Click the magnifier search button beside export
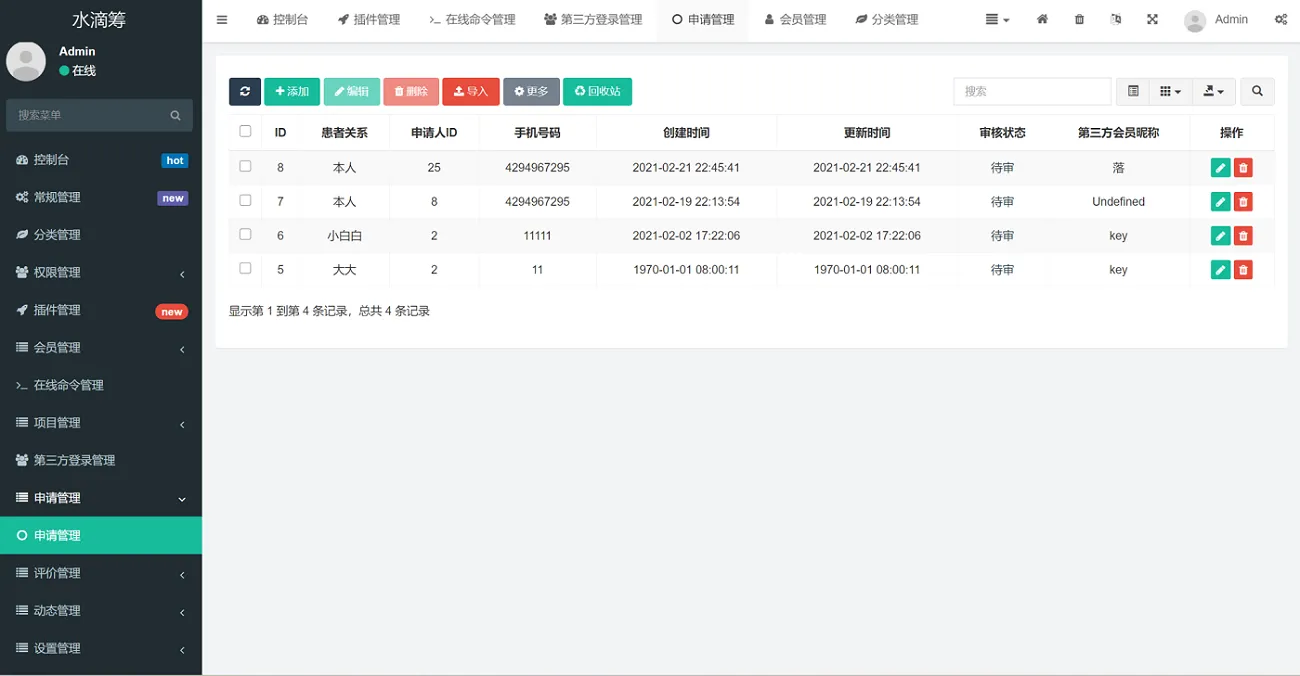 (x=1257, y=91)
